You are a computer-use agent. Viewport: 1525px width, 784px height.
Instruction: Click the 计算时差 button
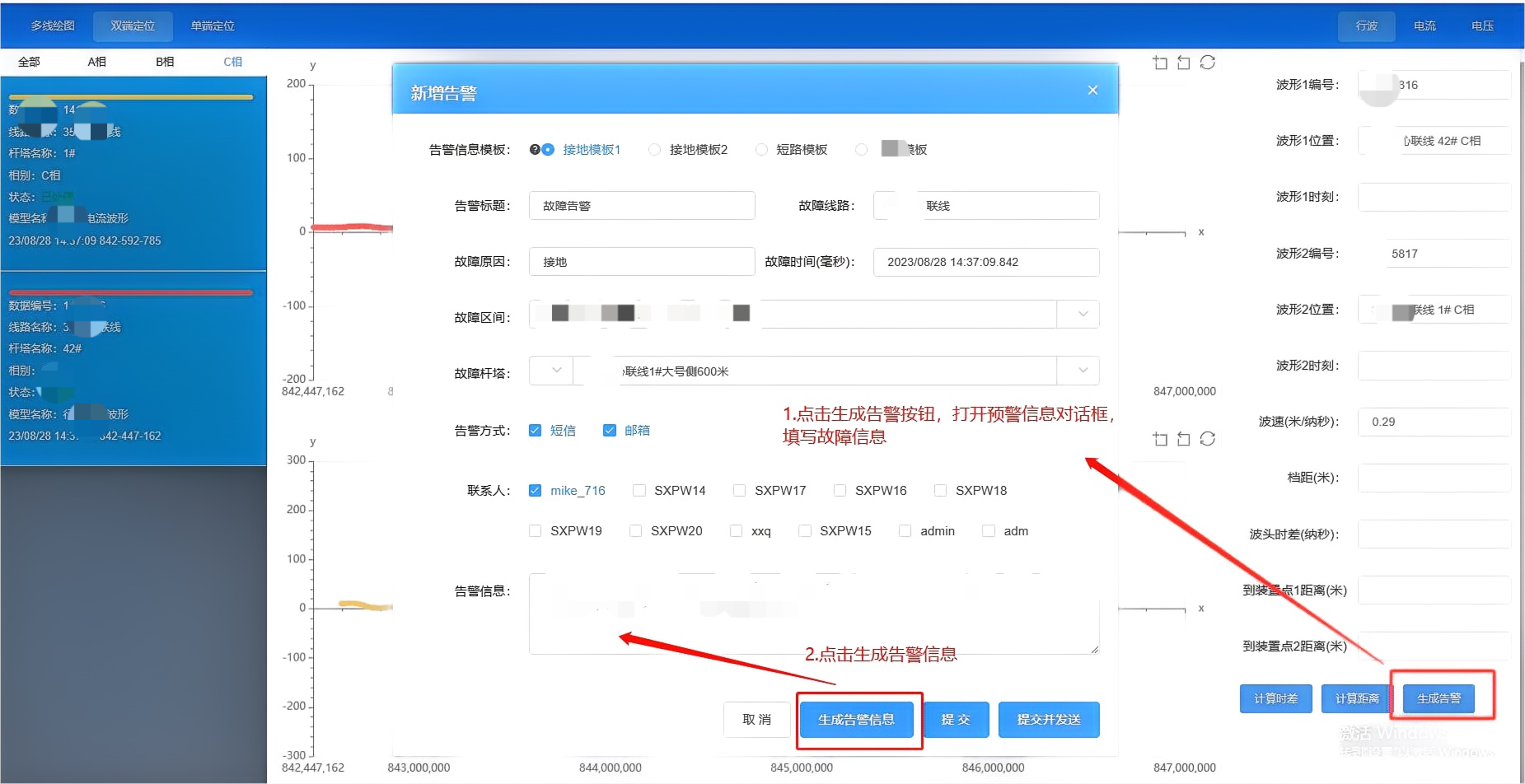pos(1276,698)
